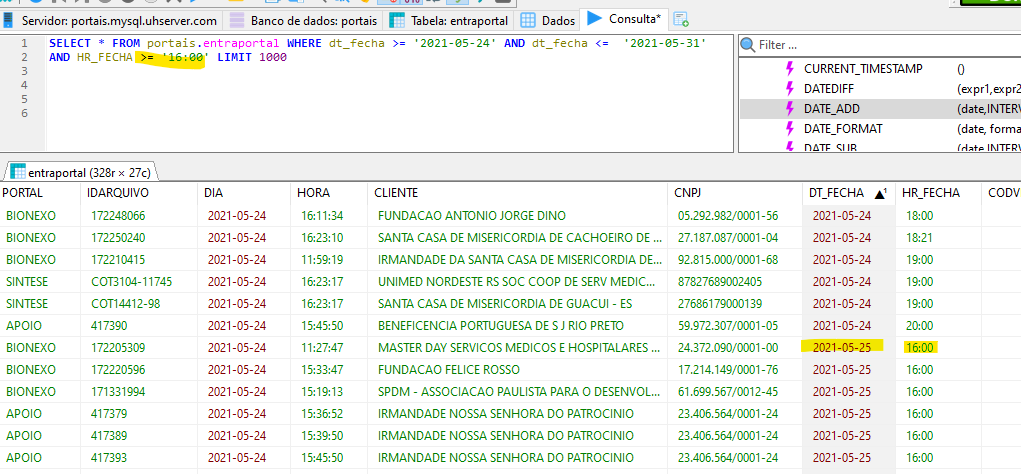This screenshot has width=1021, height=474.
Task: Select cell COT14412-98
Action: click(140, 304)
